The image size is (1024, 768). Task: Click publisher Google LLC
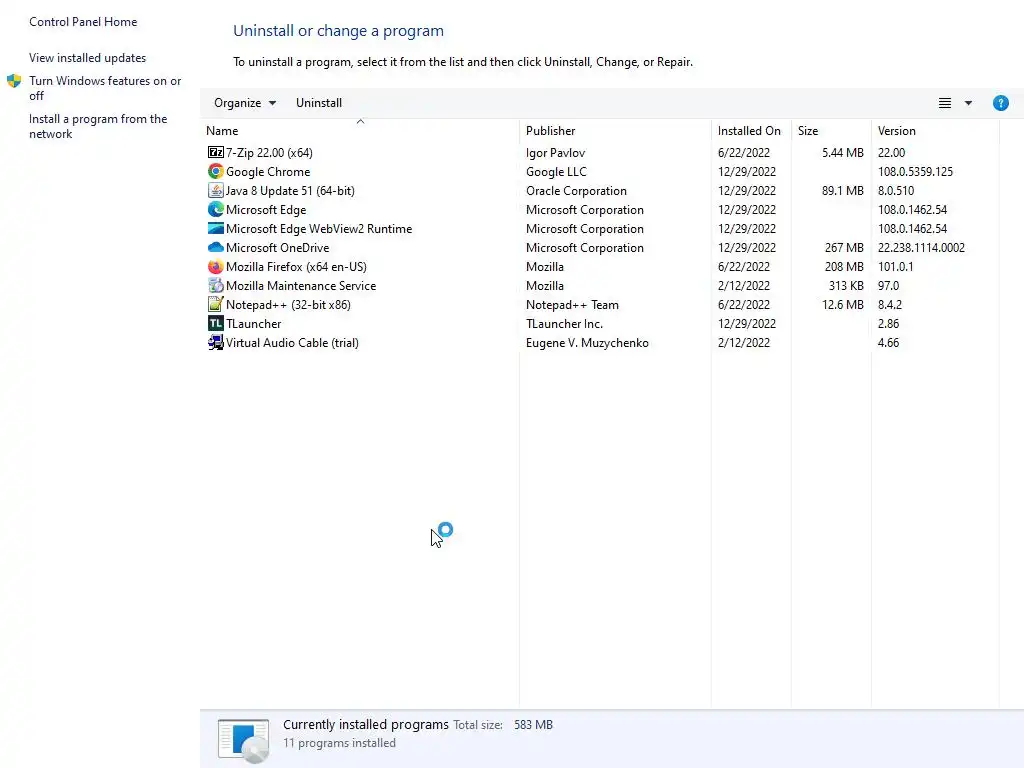(556, 171)
